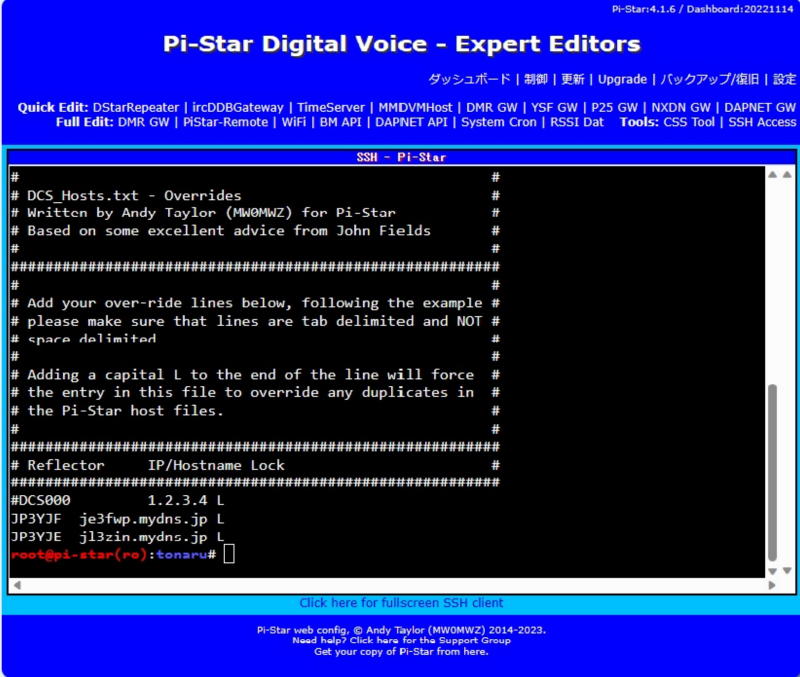Click the 'Based on some excellent advice' line
Image resolution: width=800 pixels, height=677 pixels.
click(x=220, y=231)
